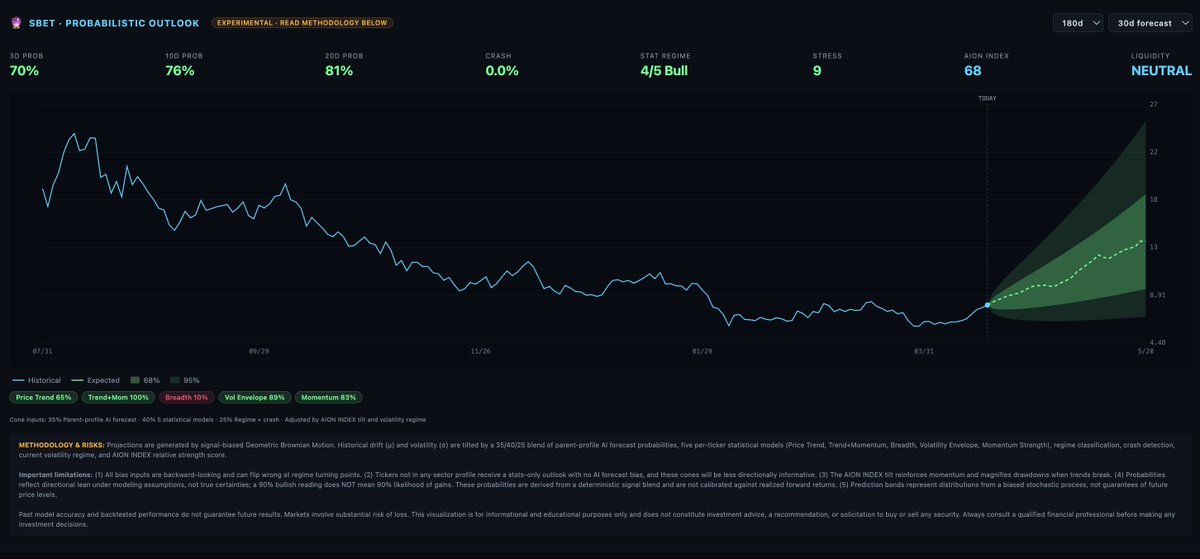Click the crystal ball icon beside SBET title

click(x=16, y=22)
